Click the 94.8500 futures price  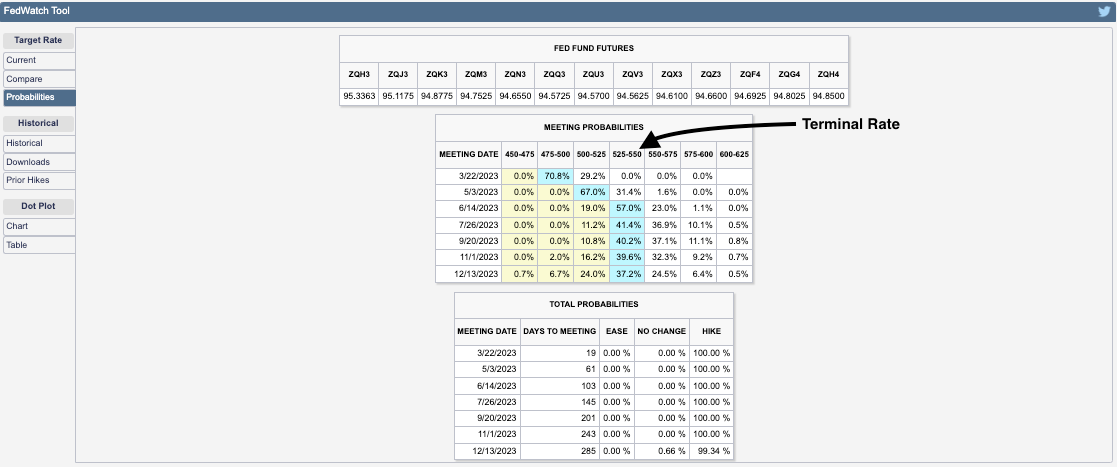[x=828, y=96]
